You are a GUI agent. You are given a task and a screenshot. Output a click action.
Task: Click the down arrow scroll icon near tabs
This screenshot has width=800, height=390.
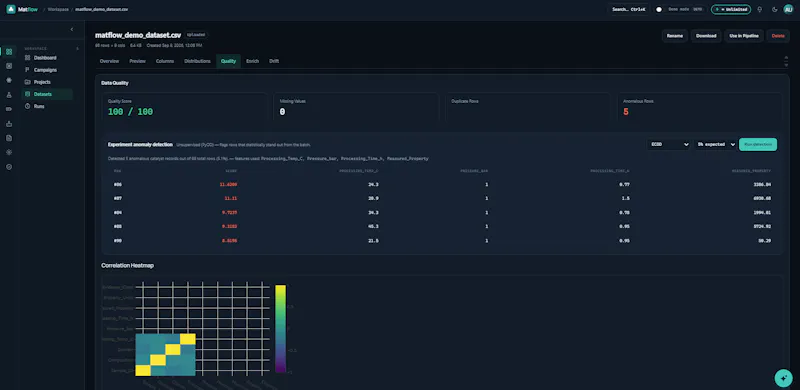point(786,64)
